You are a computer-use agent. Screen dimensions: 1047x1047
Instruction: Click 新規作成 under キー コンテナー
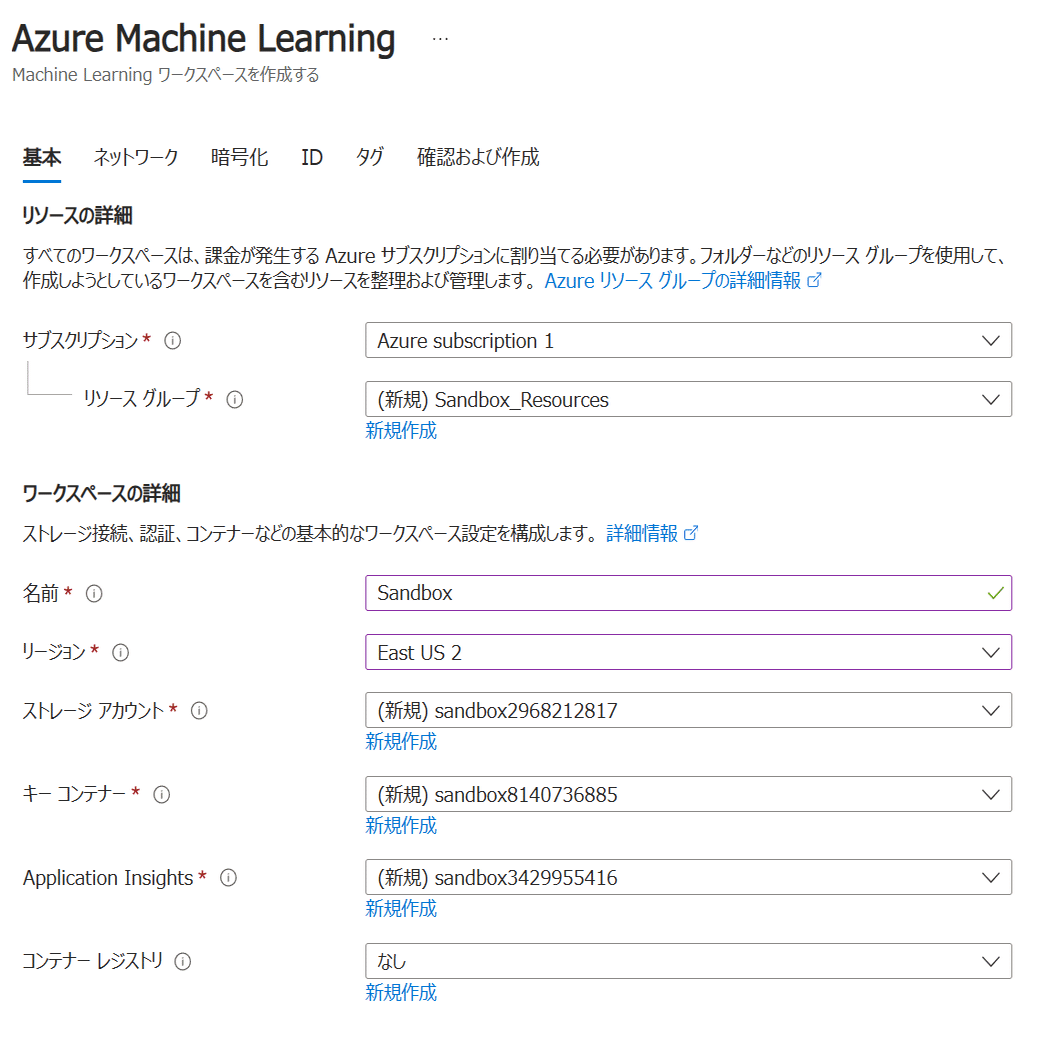pyautogui.click(x=401, y=825)
